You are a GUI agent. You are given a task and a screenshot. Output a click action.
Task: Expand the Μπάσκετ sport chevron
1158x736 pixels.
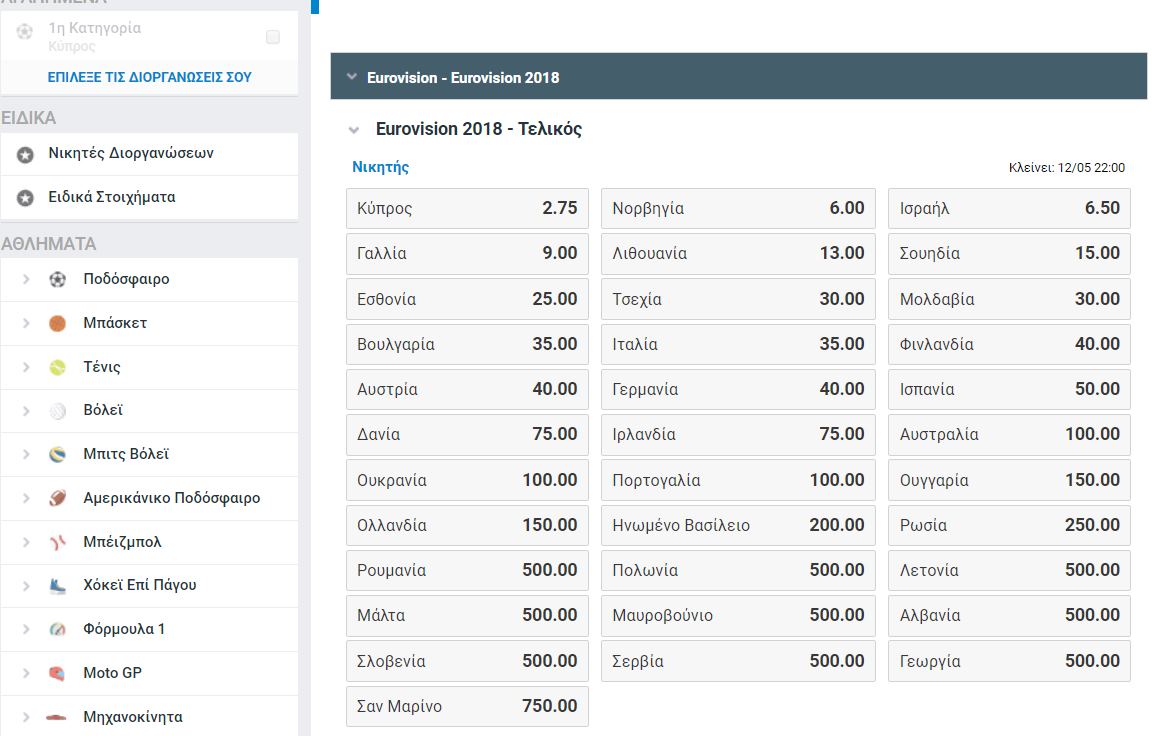(x=26, y=323)
